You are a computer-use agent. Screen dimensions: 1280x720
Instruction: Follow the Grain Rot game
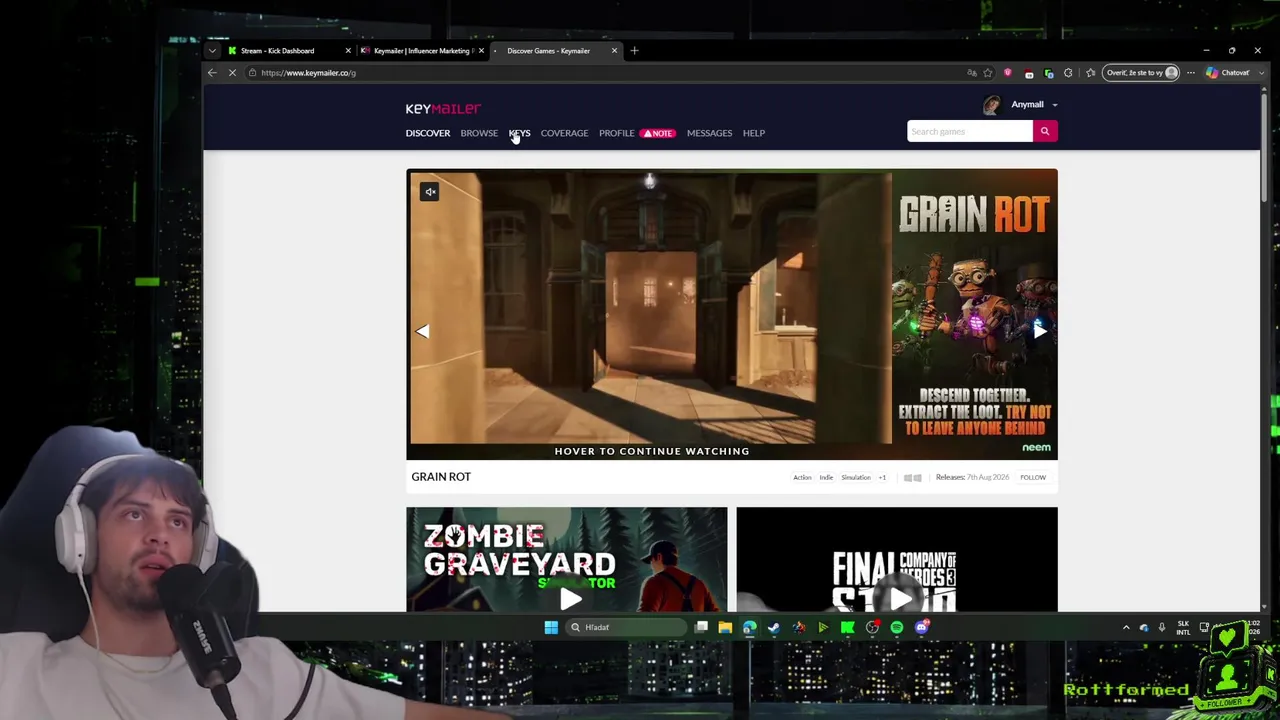click(x=1033, y=478)
